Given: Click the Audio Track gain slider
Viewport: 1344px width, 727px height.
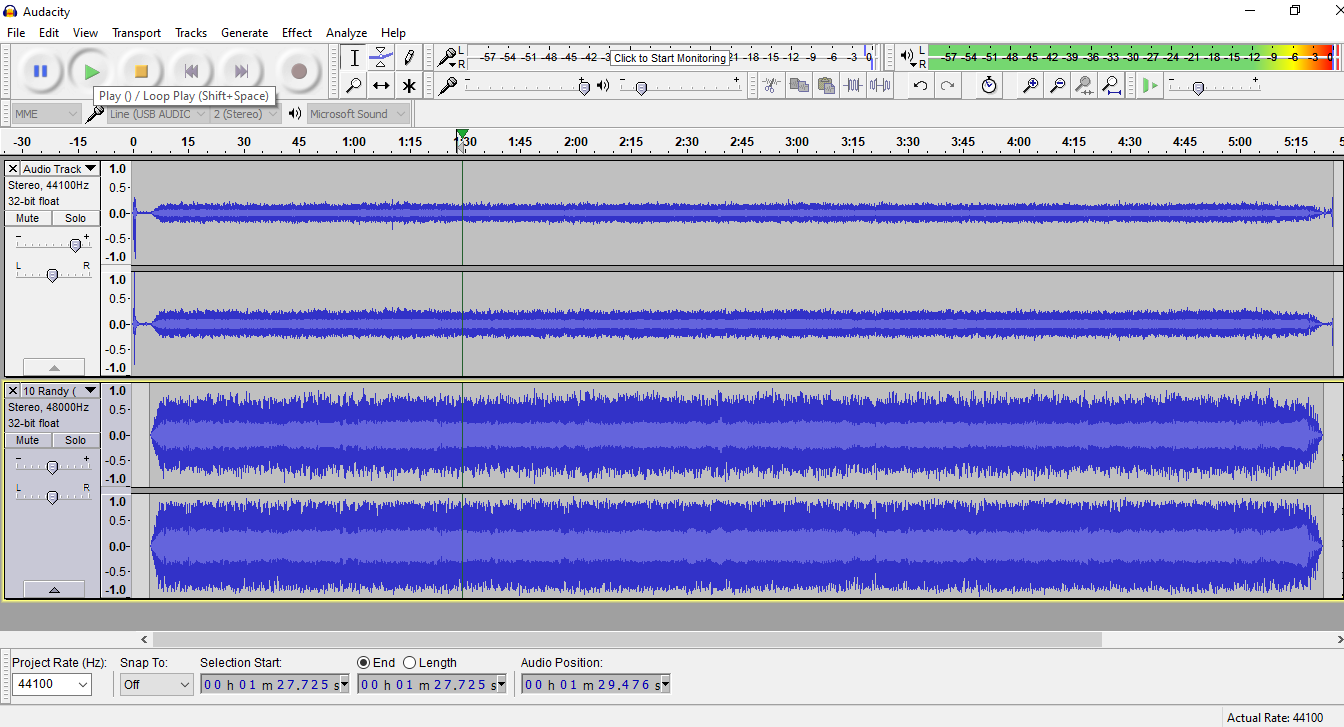Looking at the screenshot, I should coord(74,245).
